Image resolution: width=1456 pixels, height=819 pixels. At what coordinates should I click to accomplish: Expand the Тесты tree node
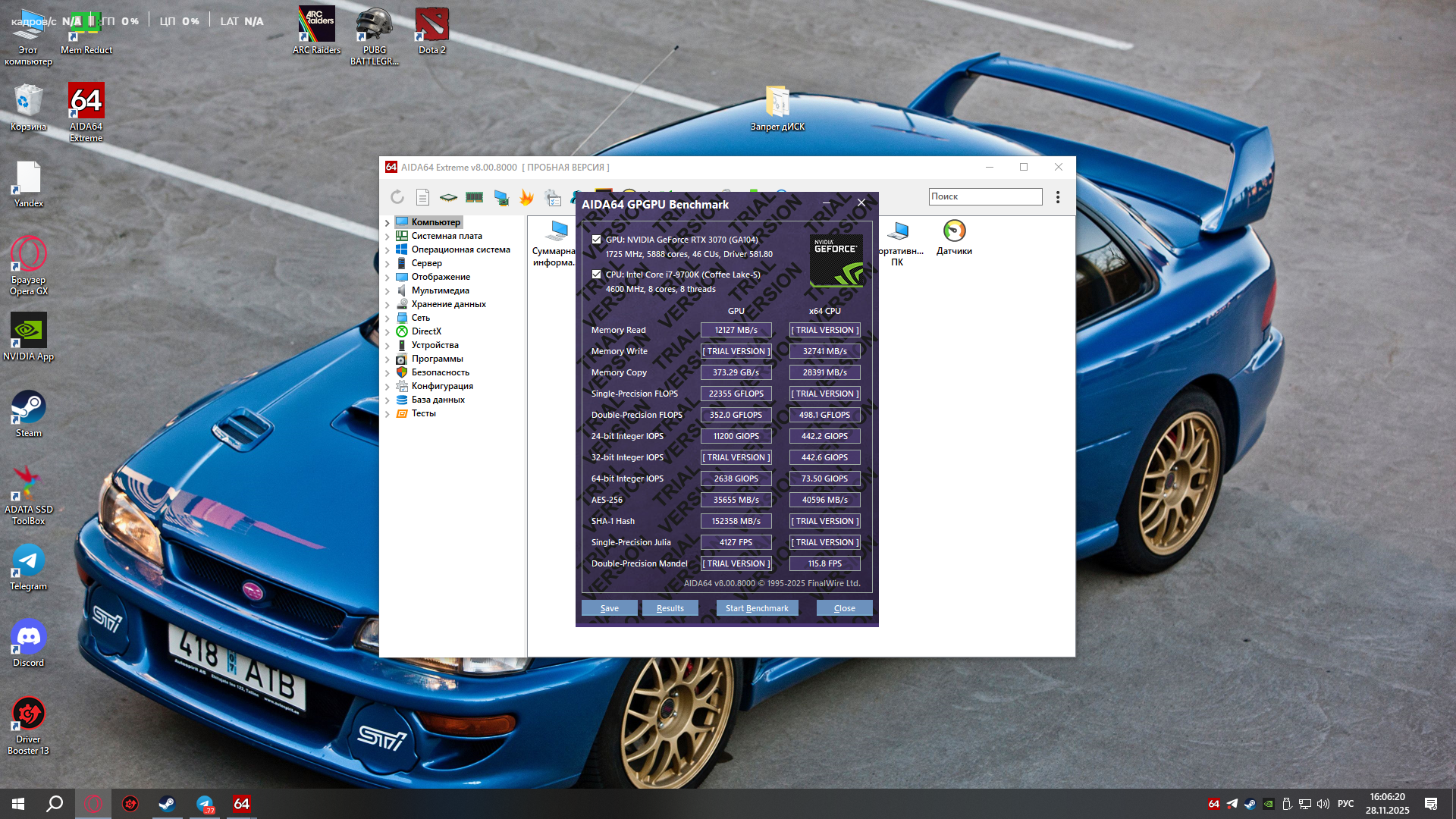pyautogui.click(x=388, y=414)
